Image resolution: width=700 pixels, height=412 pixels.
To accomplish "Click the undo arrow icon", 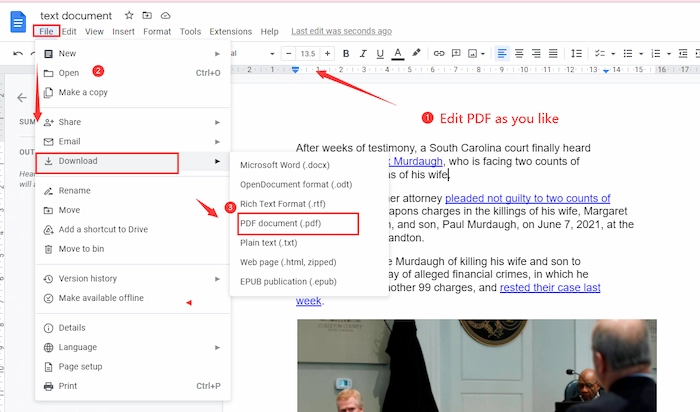I will point(18,54).
